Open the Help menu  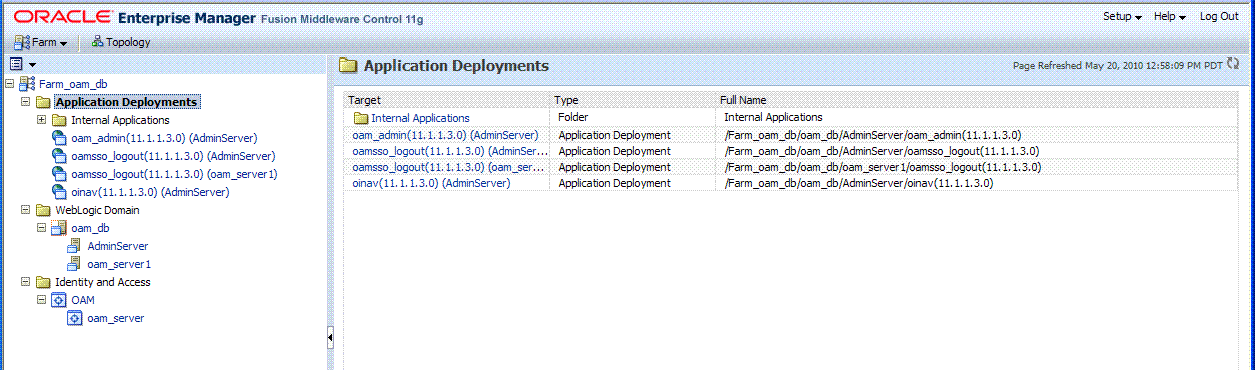[1169, 17]
